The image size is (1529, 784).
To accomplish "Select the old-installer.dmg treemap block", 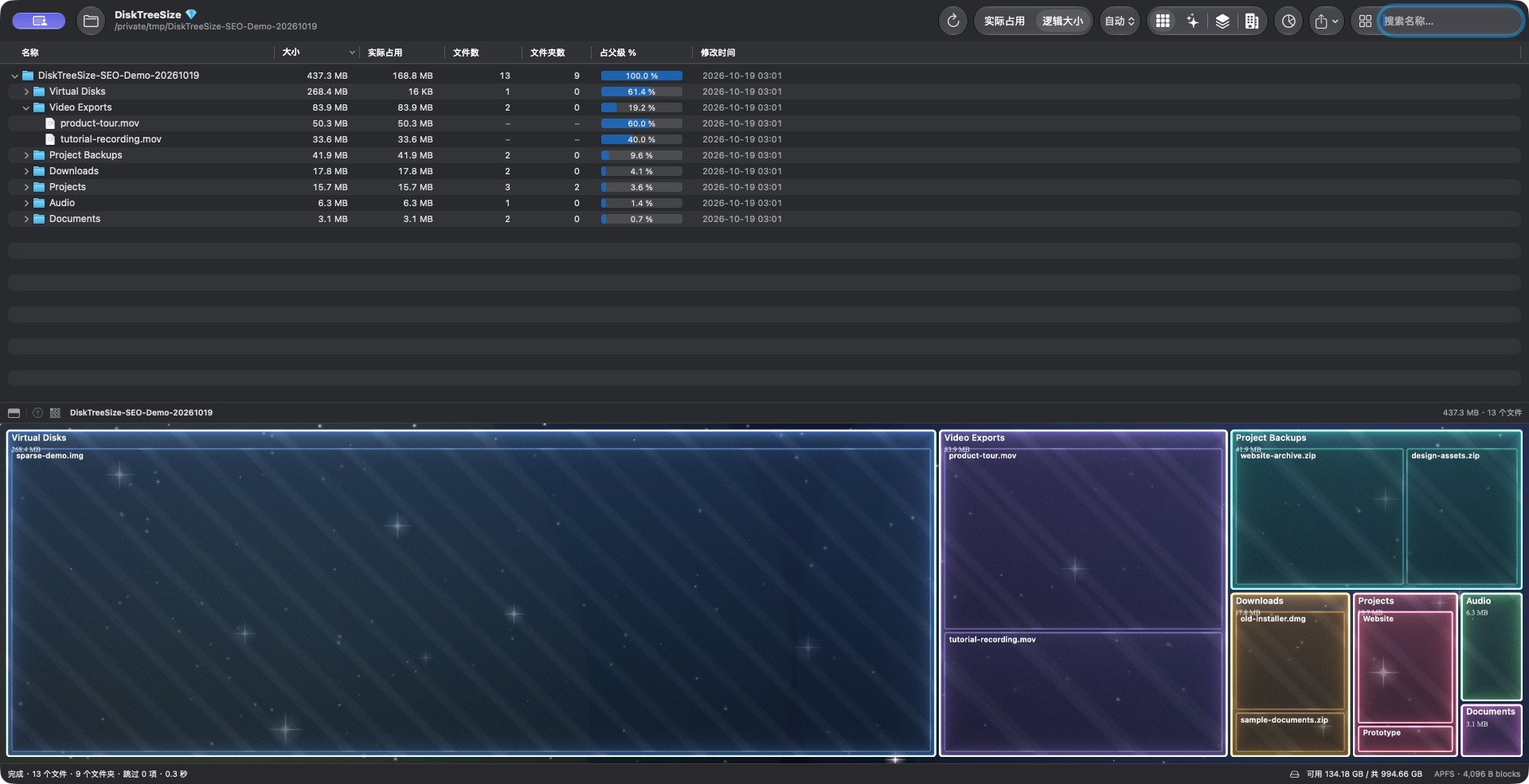I will tap(1289, 661).
